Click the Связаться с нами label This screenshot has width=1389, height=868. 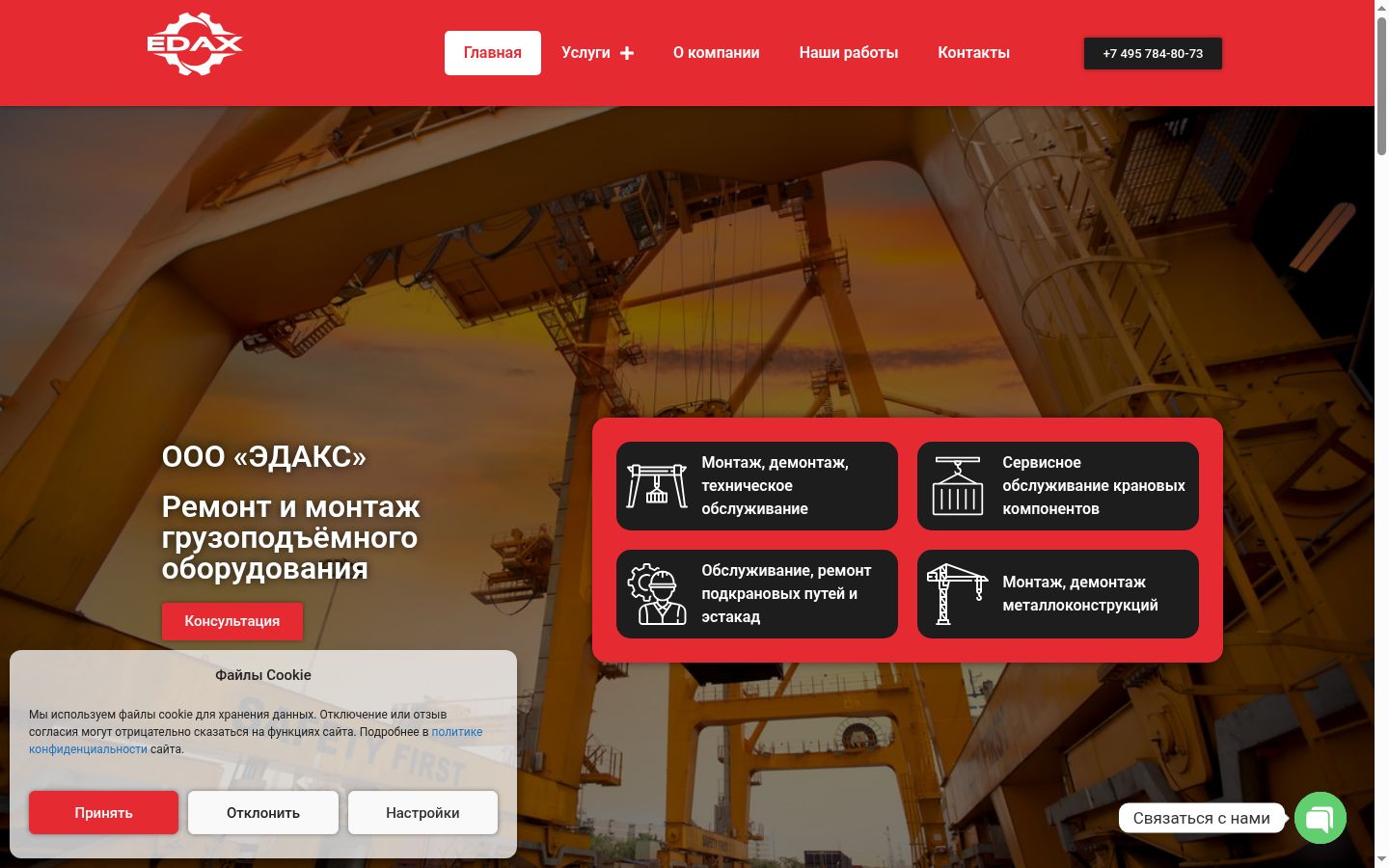pyautogui.click(x=1201, y=818)
